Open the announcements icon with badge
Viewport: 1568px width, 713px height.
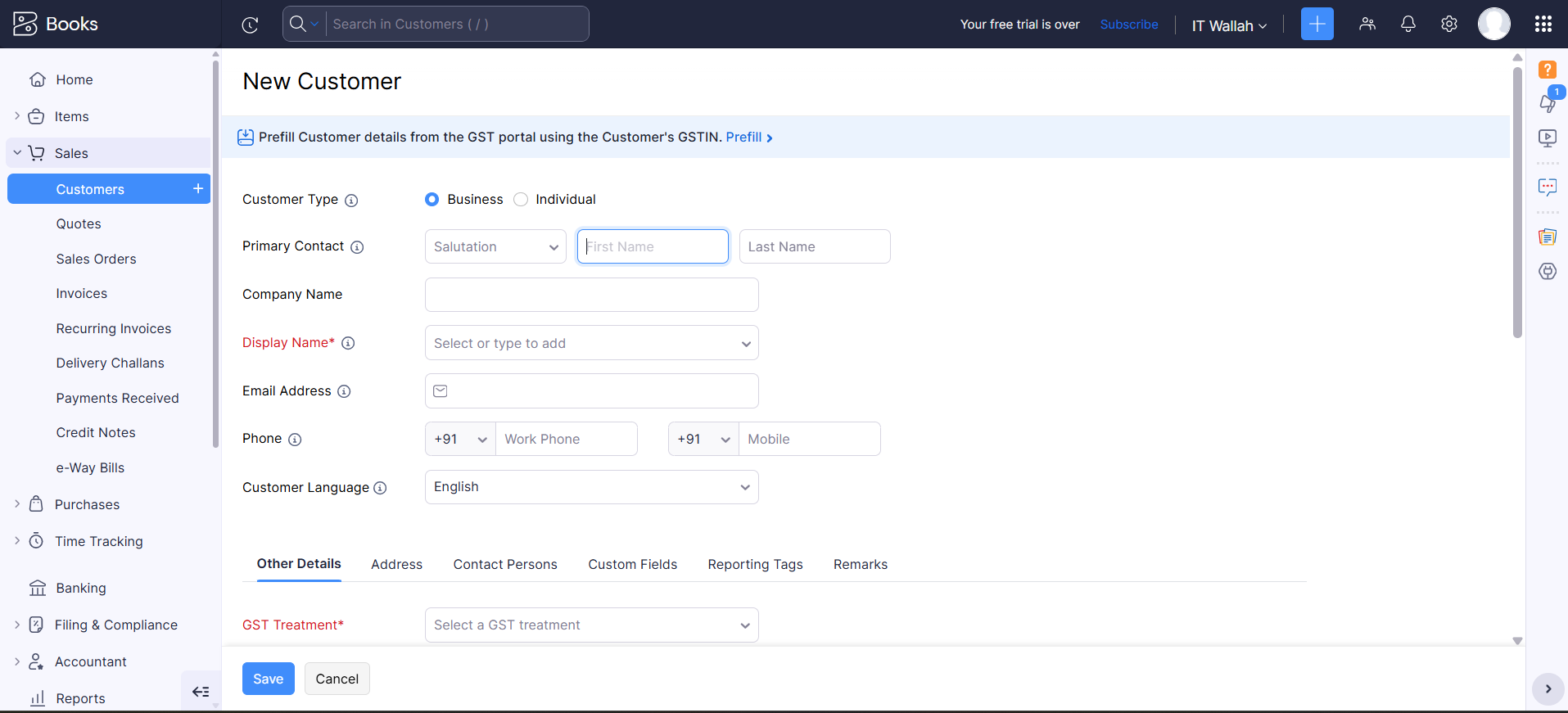pyautogui.click(x=1548, y=102)
